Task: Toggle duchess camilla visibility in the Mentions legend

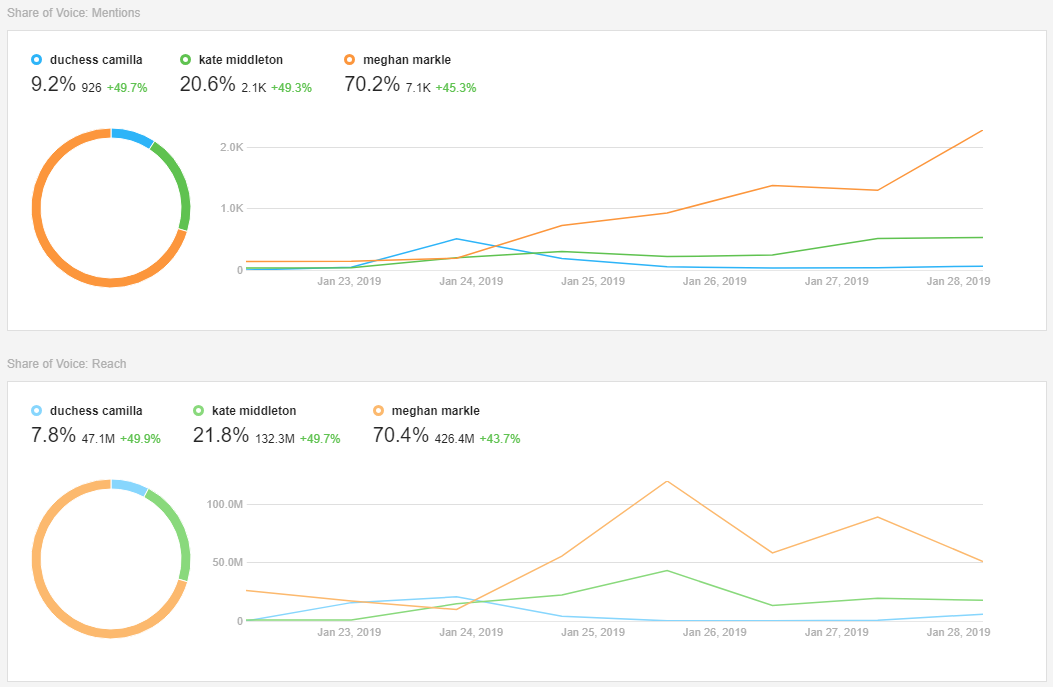Action: 85,59
